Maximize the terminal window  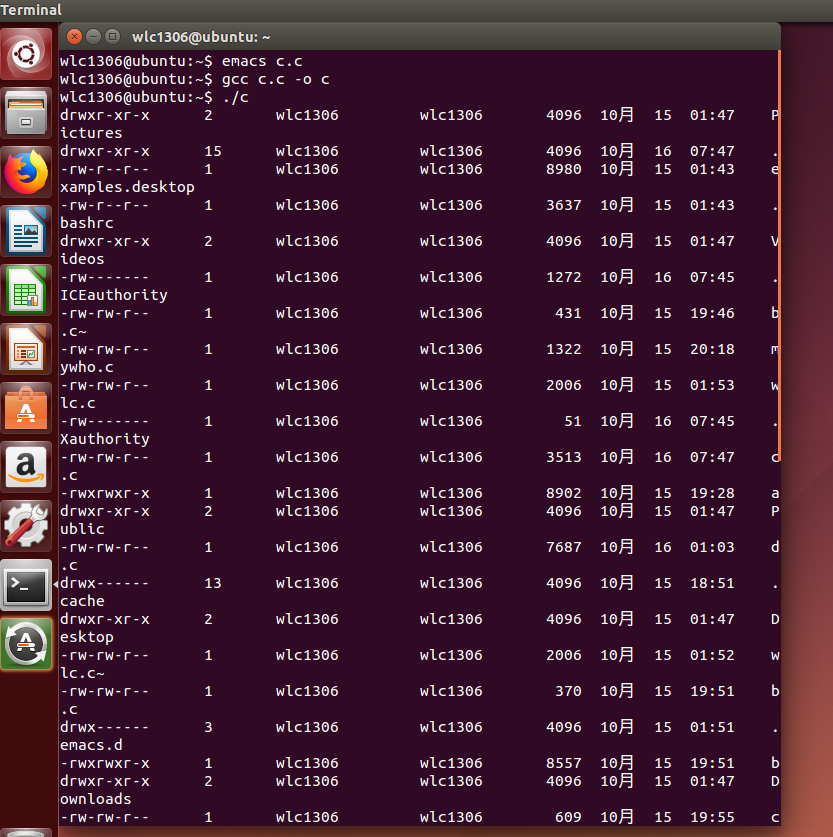[112, 37]
